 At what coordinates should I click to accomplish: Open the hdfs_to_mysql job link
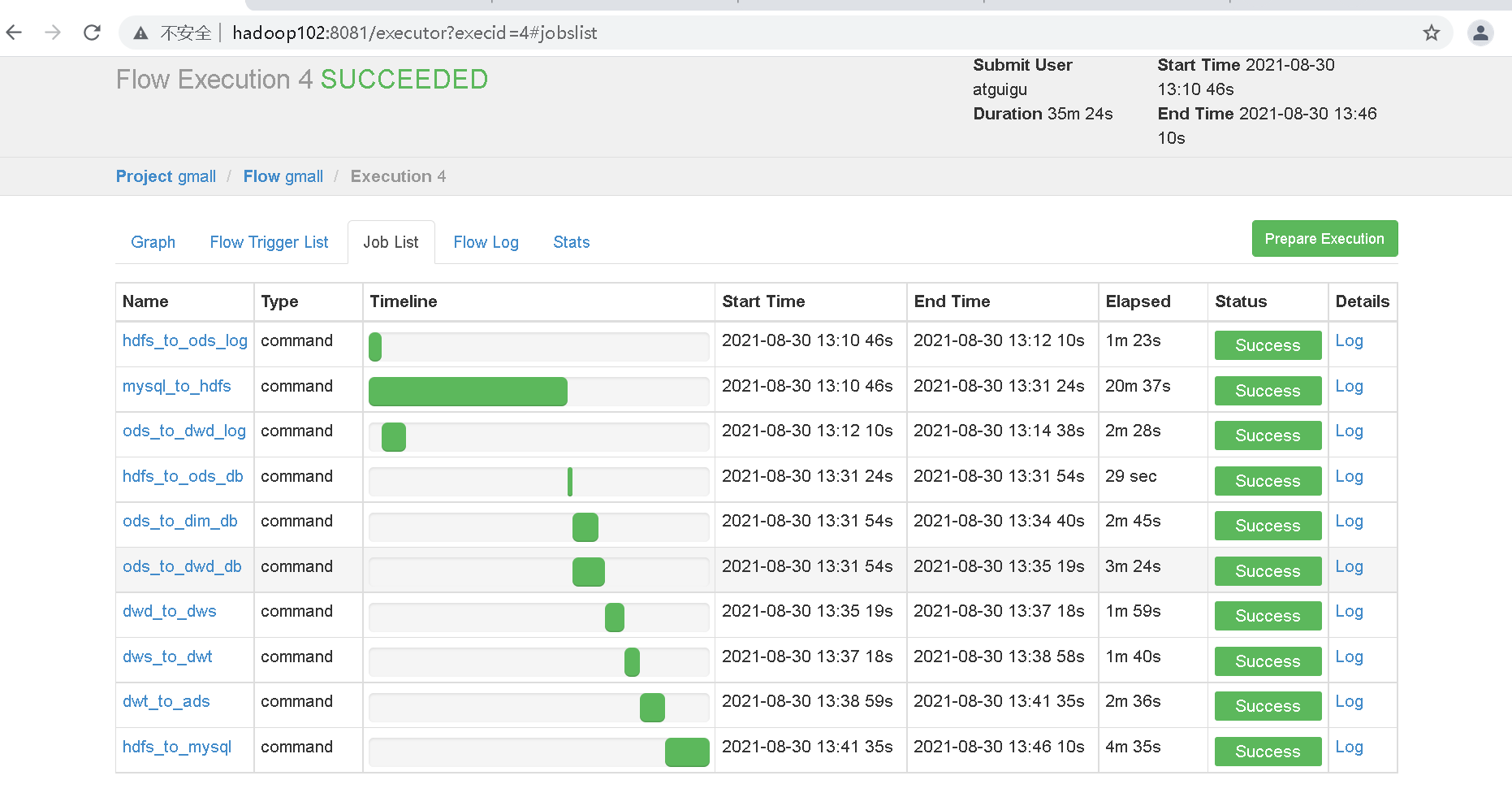click(x=176, y=747)
